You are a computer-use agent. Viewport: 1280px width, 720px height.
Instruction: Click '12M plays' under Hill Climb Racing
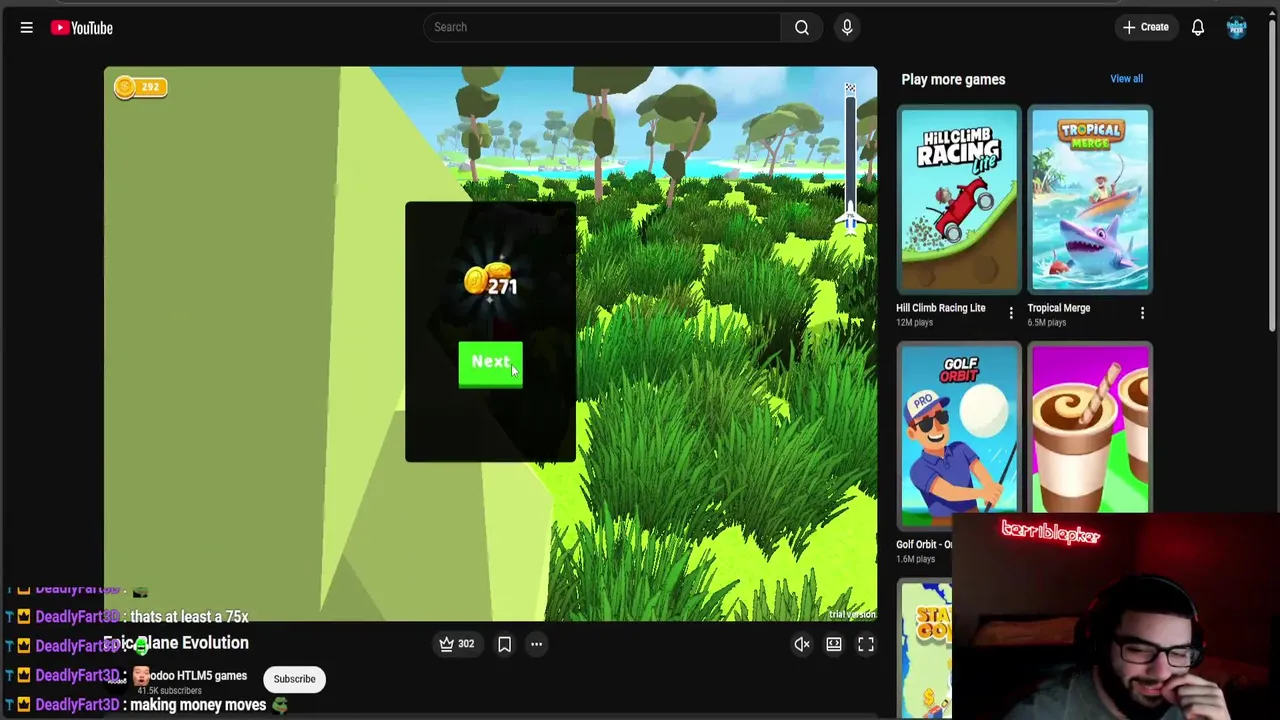coord(914,322)
